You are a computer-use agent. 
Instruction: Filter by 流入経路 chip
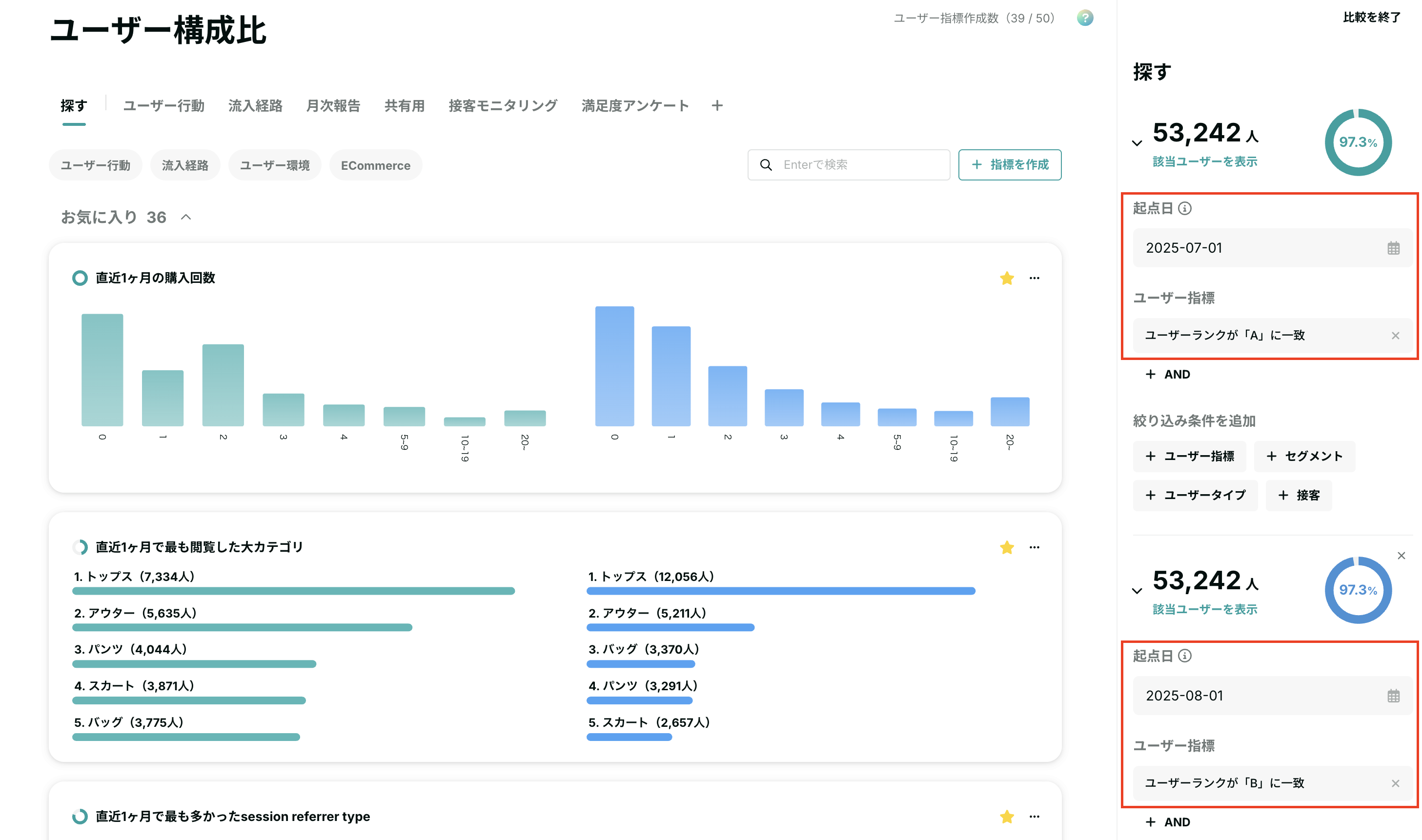pyautogui.click(x=185, y=165)
